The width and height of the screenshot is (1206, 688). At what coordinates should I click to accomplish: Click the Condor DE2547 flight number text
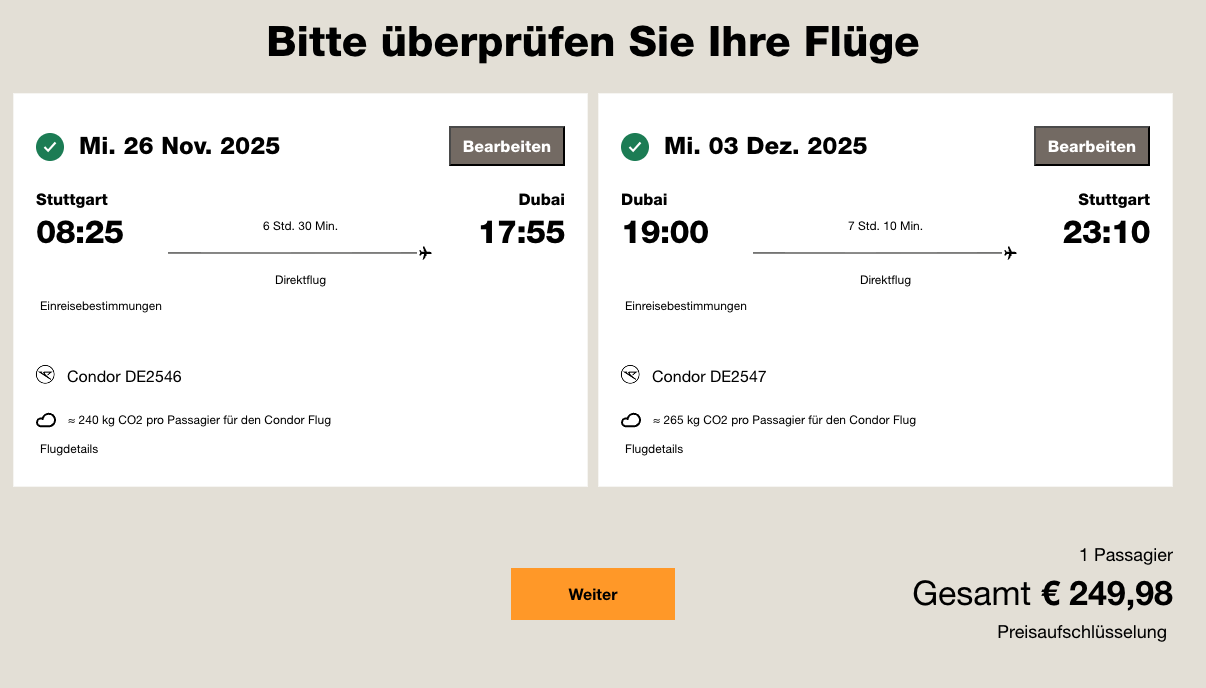709,377
